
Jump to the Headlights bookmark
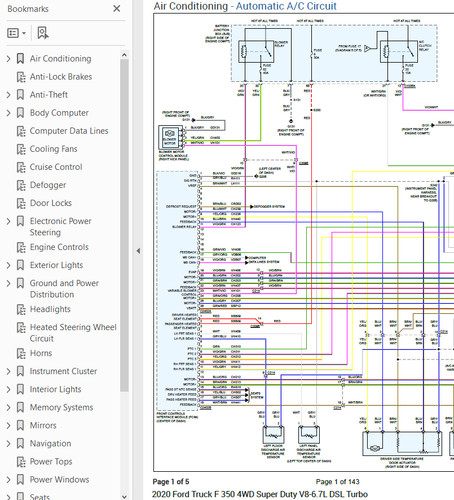point(50,309)
